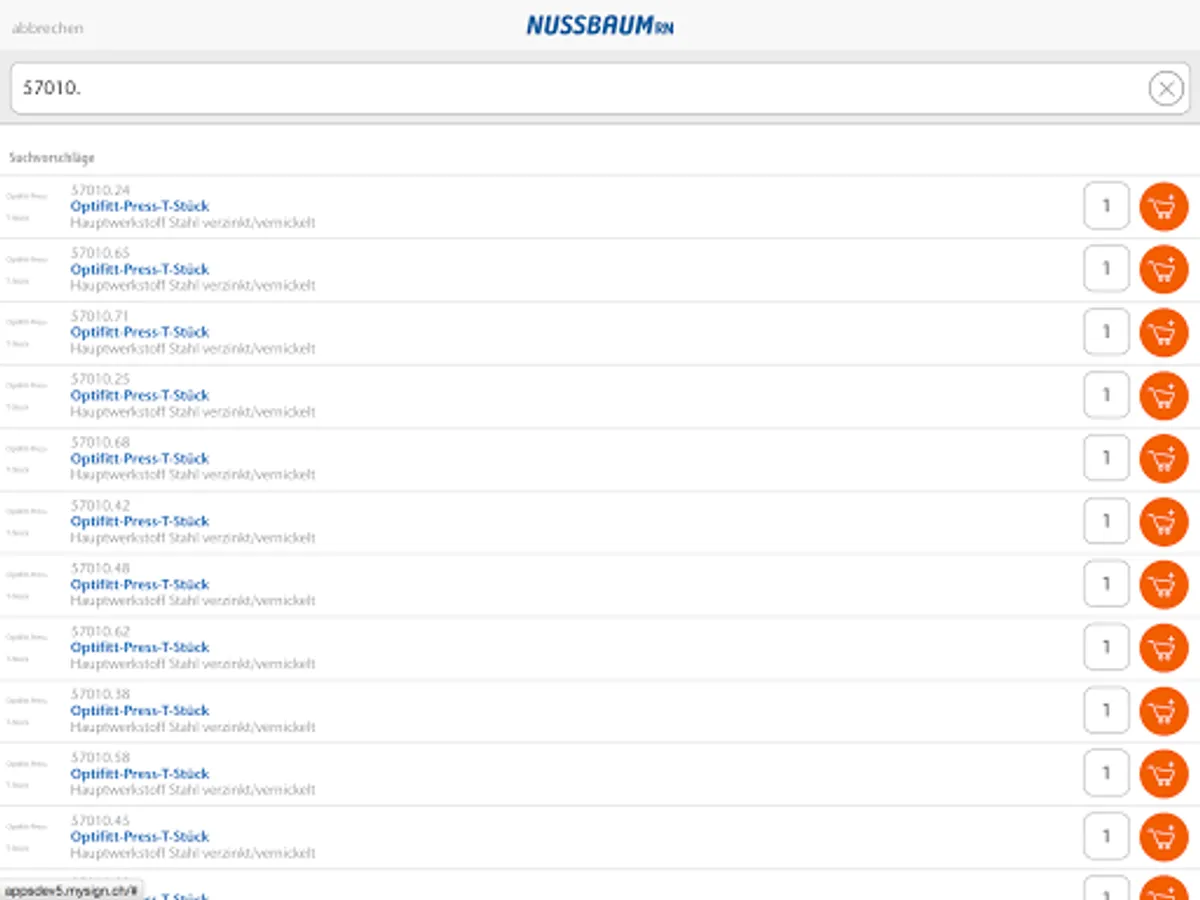Open Optifitt-Press-T-Stück link under 57010.71
The width and height of the screenshot is (1200, 900).
[140, 332]
